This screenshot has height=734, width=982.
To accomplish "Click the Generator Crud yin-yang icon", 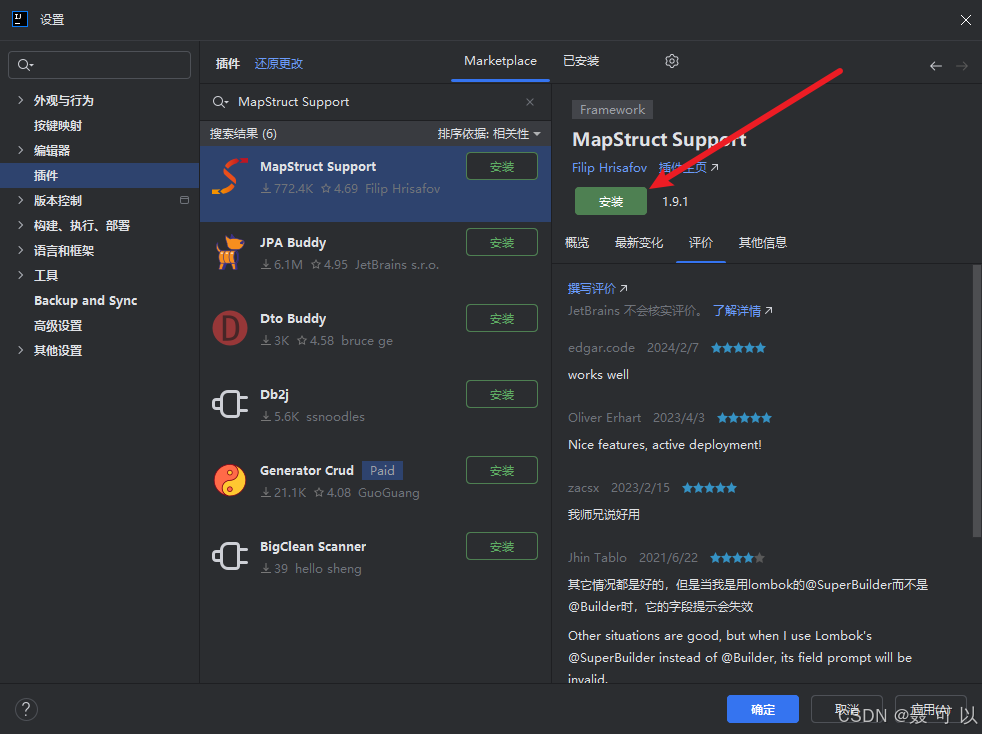I will coord(229,480).
